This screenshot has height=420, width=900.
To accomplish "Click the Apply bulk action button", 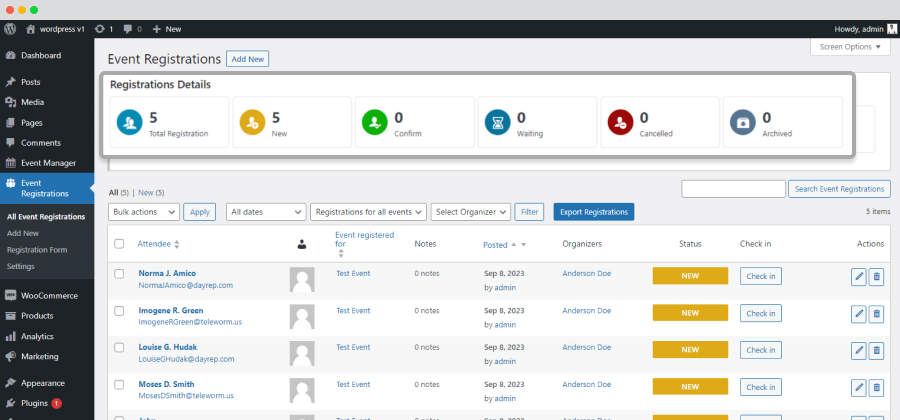I will [x=200, y=212].
